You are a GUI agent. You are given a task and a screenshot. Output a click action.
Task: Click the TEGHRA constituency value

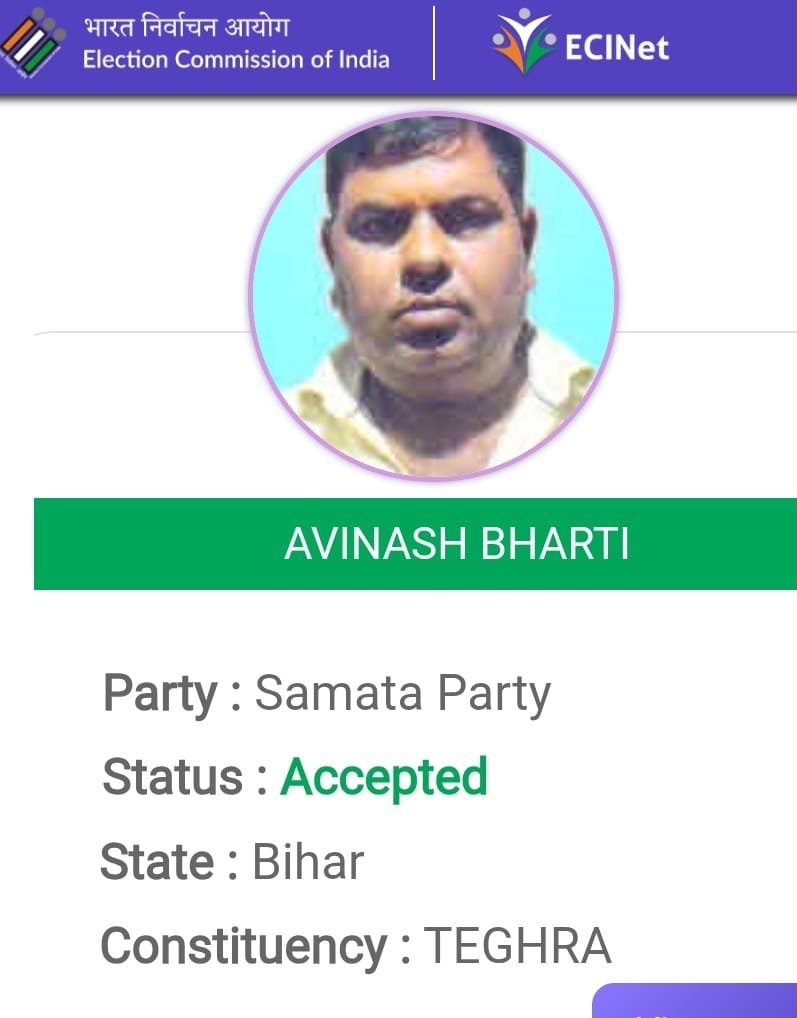click(x=517, y=946)
